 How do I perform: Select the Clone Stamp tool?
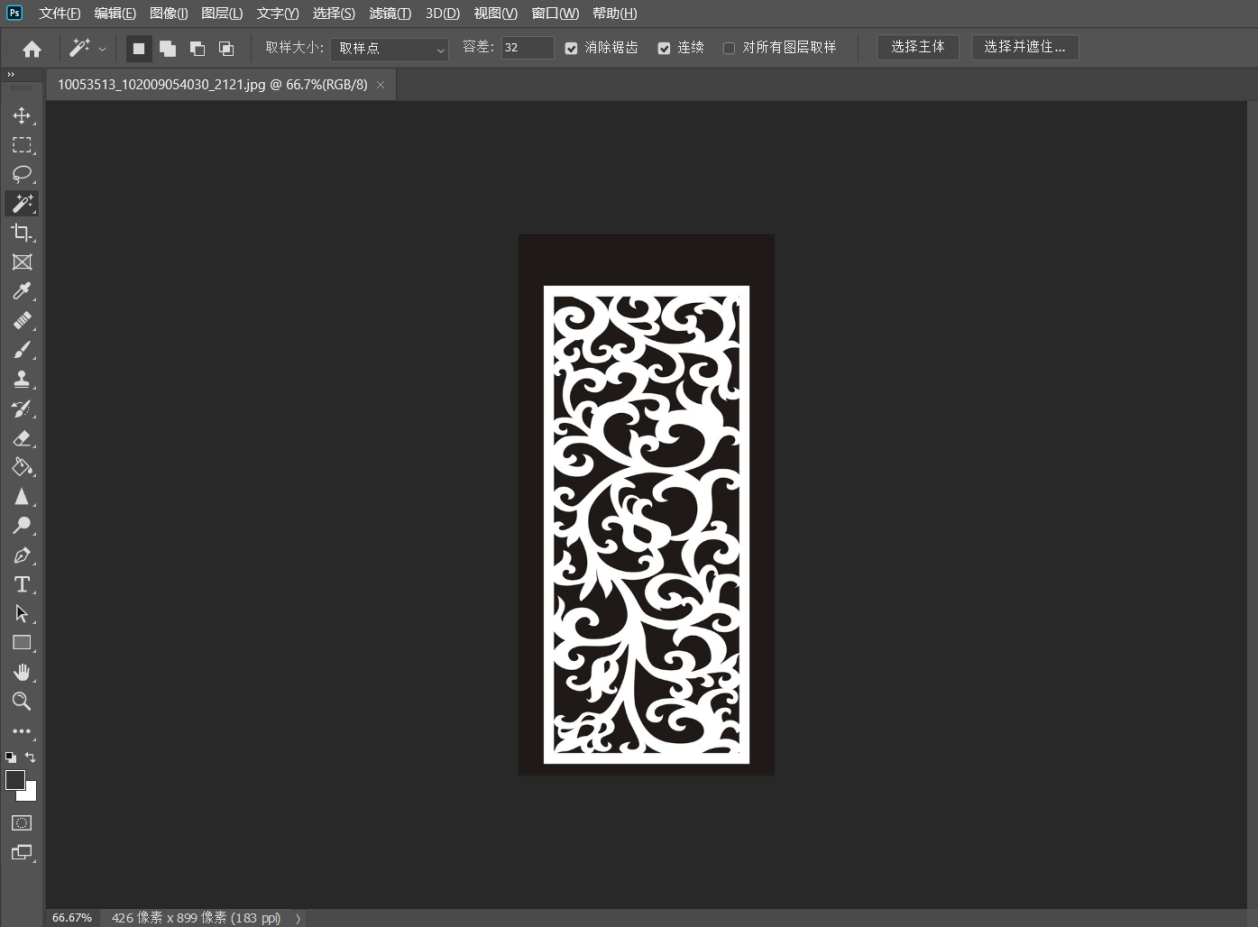21,379
